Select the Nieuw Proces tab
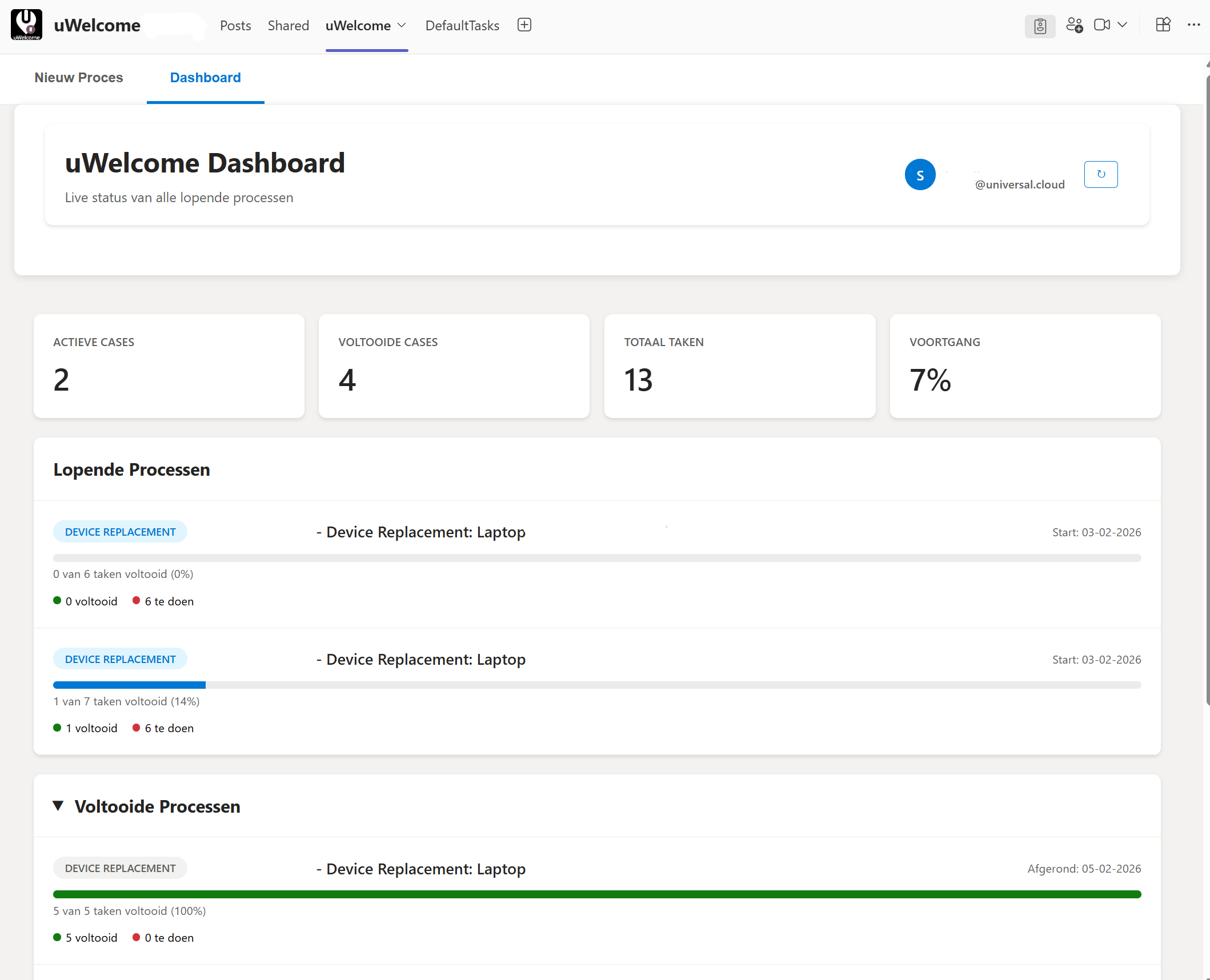1210x980 pixels. (x=78, y=78)
